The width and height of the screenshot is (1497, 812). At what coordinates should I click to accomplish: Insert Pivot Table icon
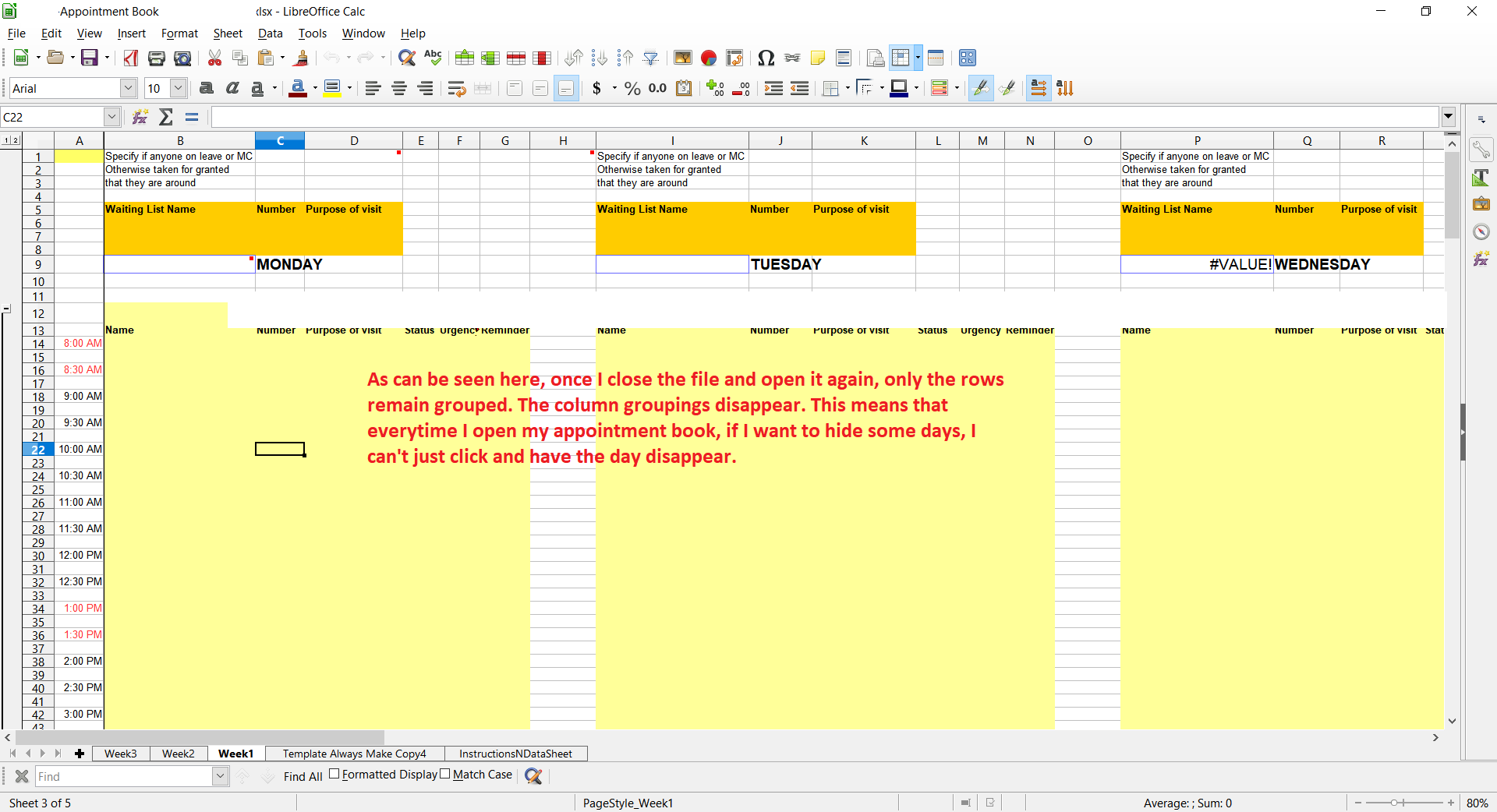[x=734, y=58]
